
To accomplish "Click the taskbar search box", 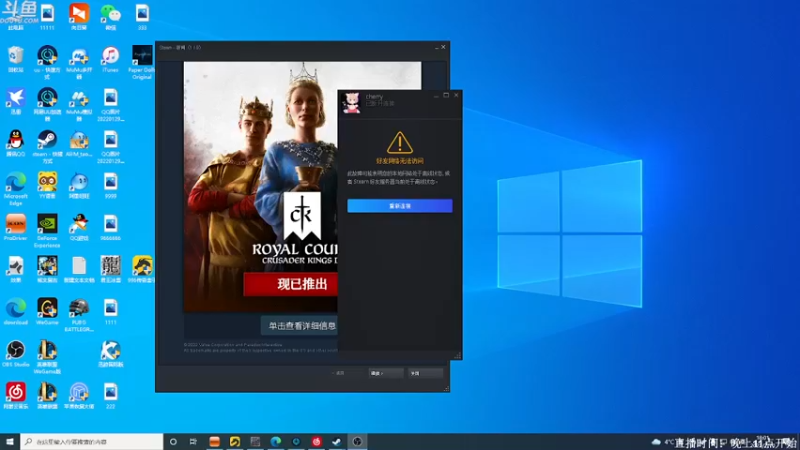I will point(92,441).
